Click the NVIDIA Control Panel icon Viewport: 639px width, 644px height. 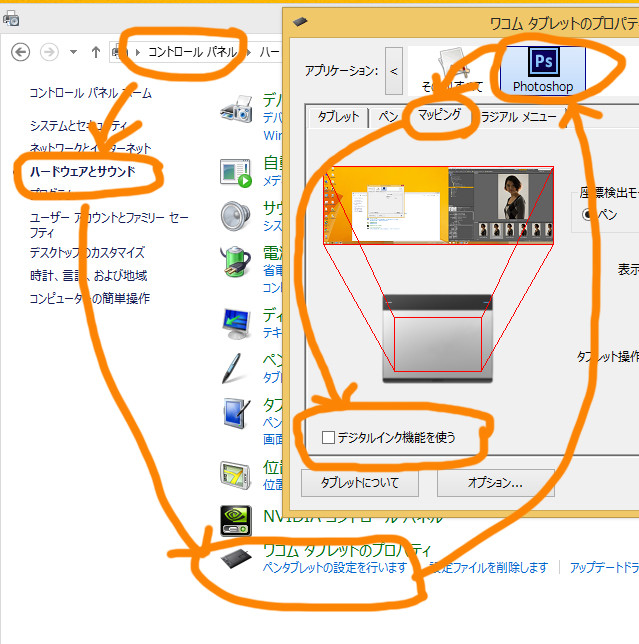tap(236, 521)
